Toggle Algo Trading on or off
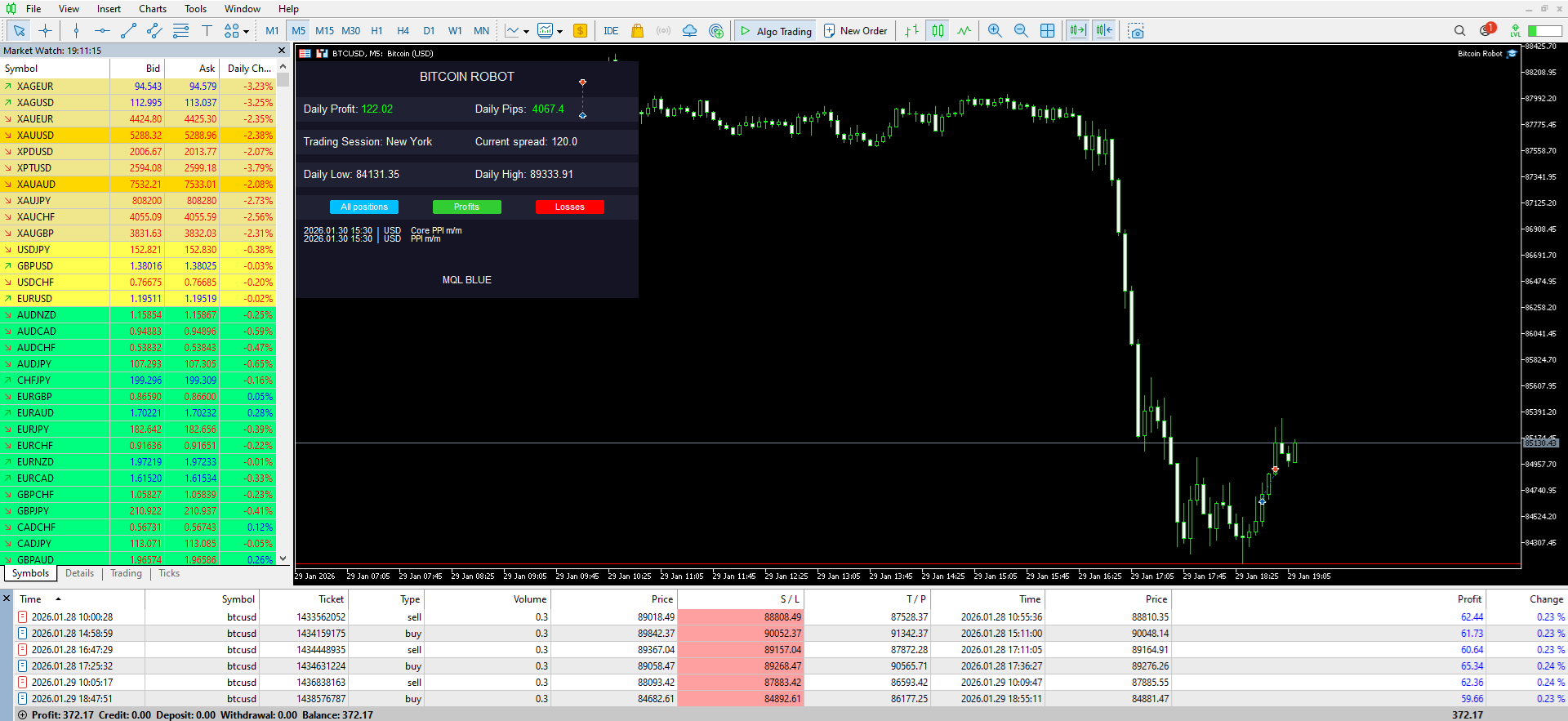1568x721 pixels. coord(776,31)
